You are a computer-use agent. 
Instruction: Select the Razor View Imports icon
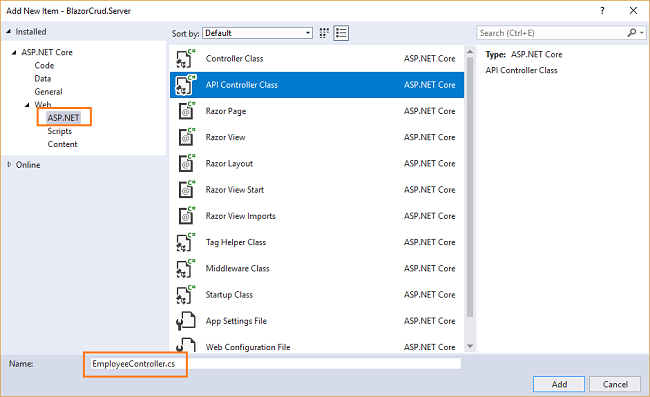[186, 216]
